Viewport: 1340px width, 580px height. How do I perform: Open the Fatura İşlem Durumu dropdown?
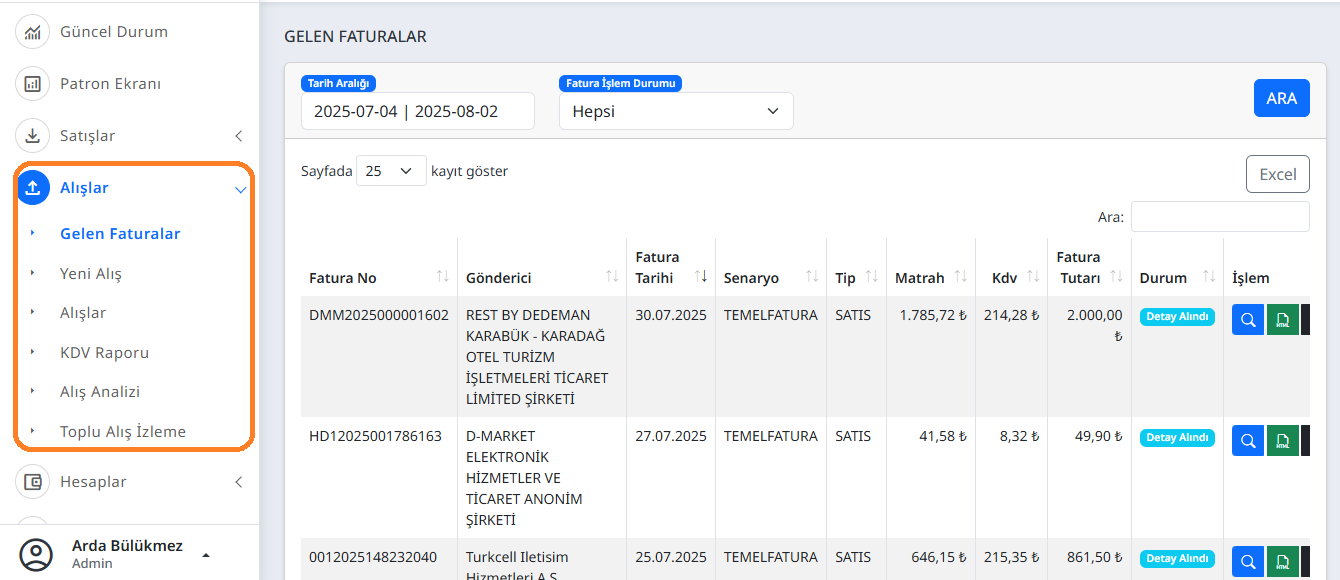(x=676, y=110)
